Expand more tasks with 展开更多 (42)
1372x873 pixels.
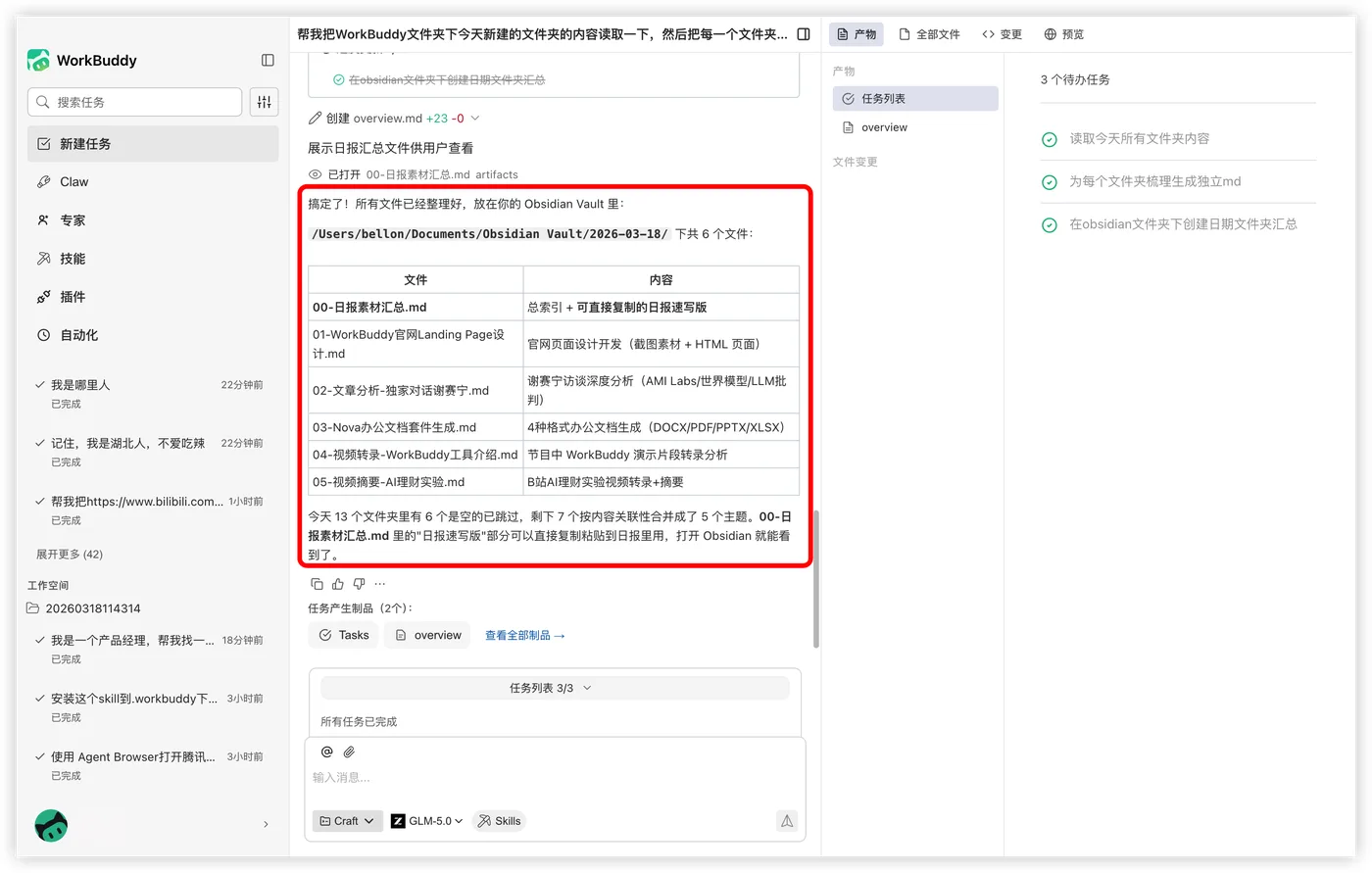click(70, 555)
